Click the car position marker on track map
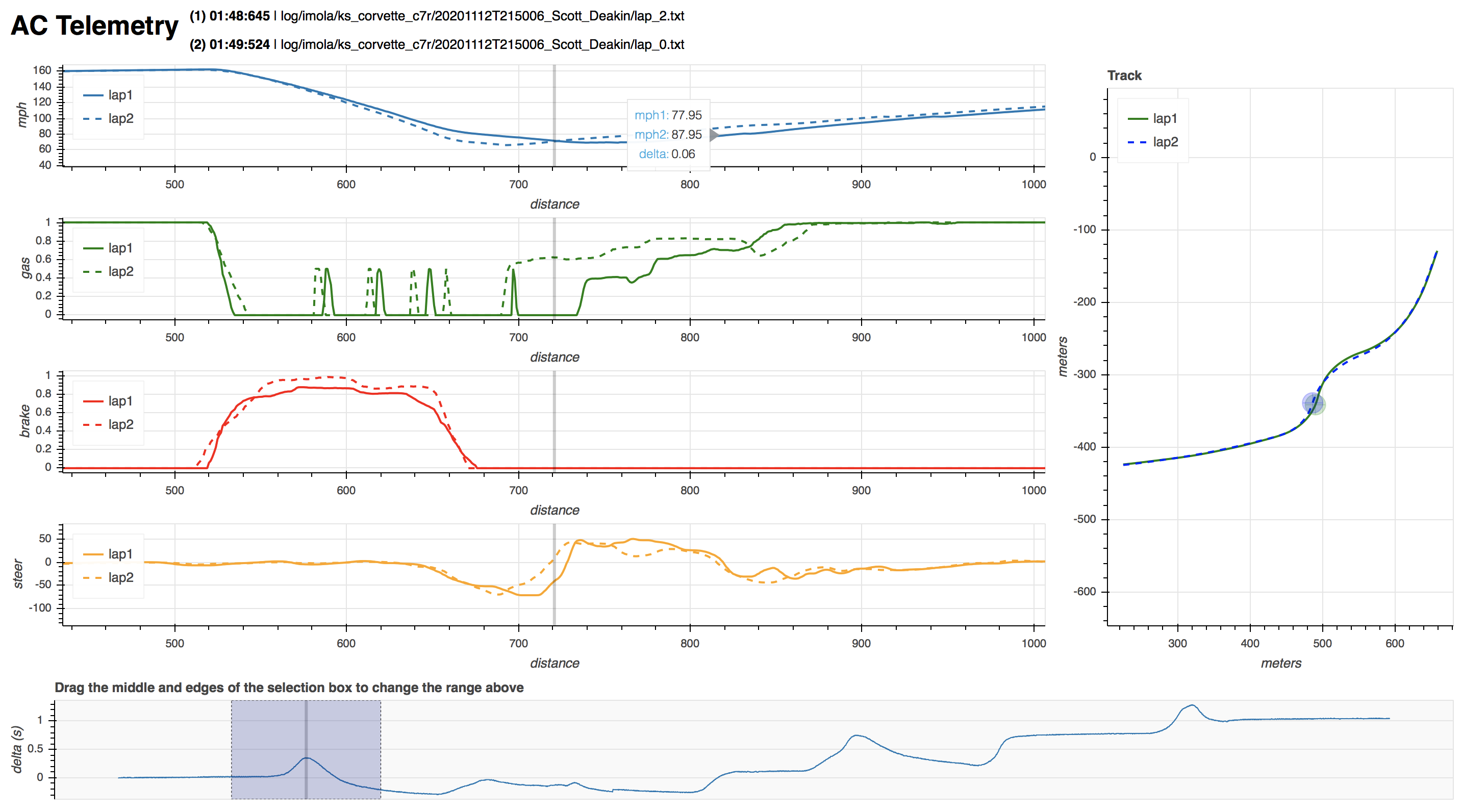The height and width of the screenshot is (812, 1462). click(1314, 403)
